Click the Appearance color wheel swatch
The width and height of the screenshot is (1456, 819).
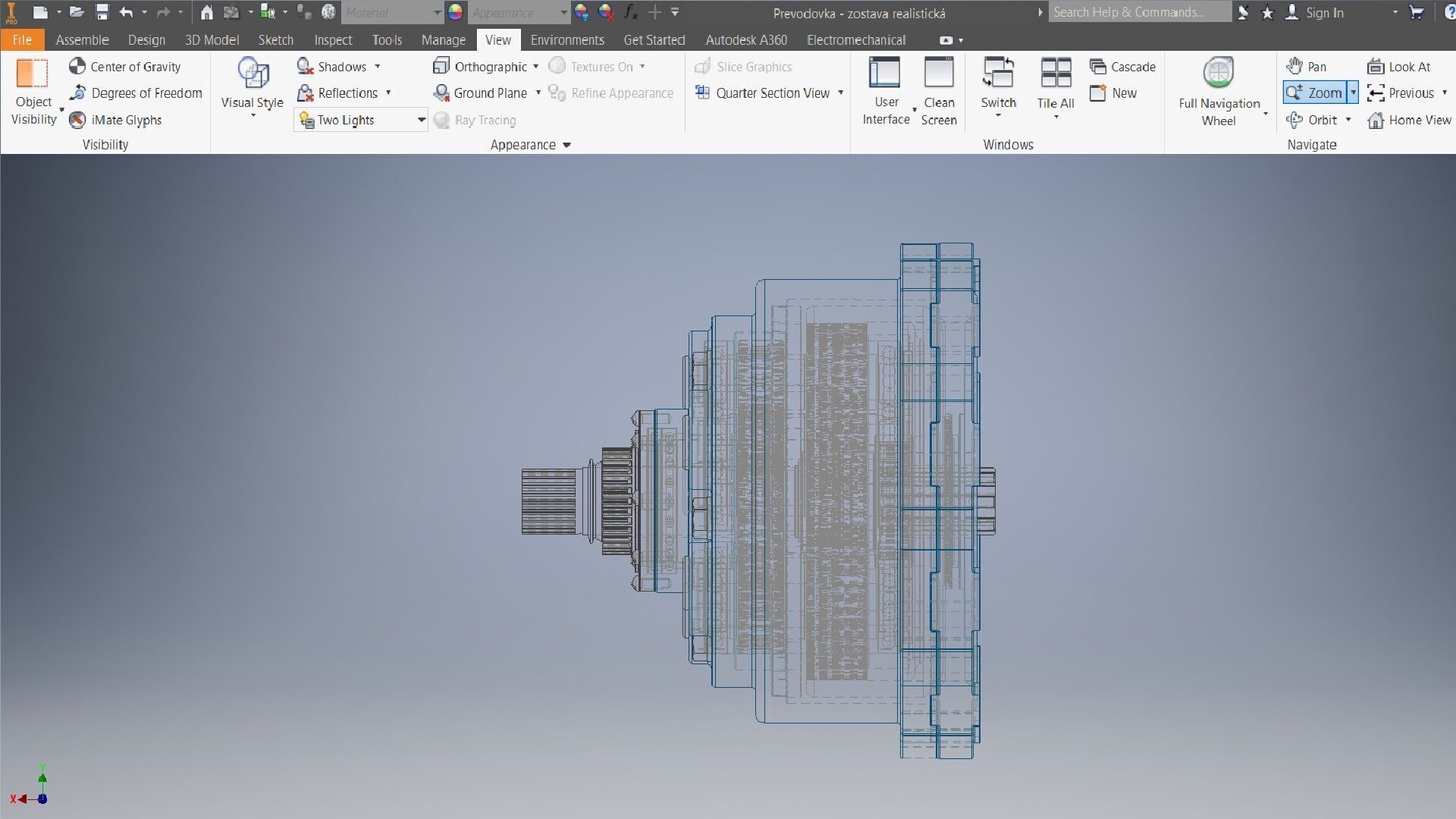click(x=455, y=12)
